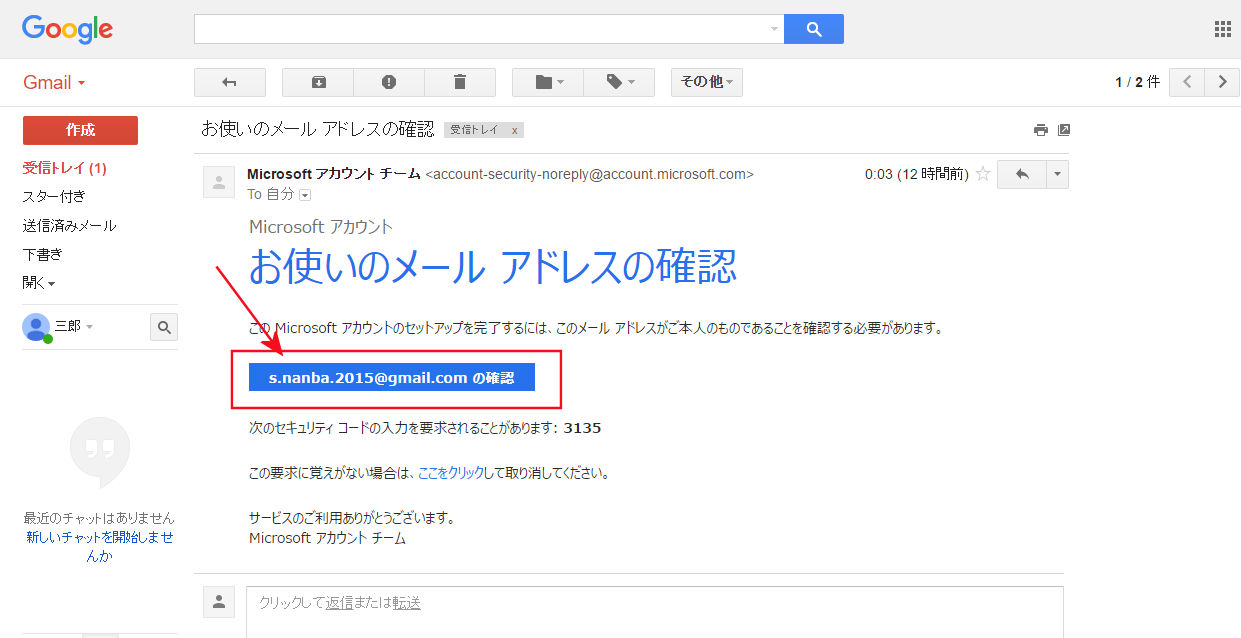Screen dimensions: 1241x638
Task: Click the 作成 compose button
Action: pyautogui.click(x=80, y=130)
